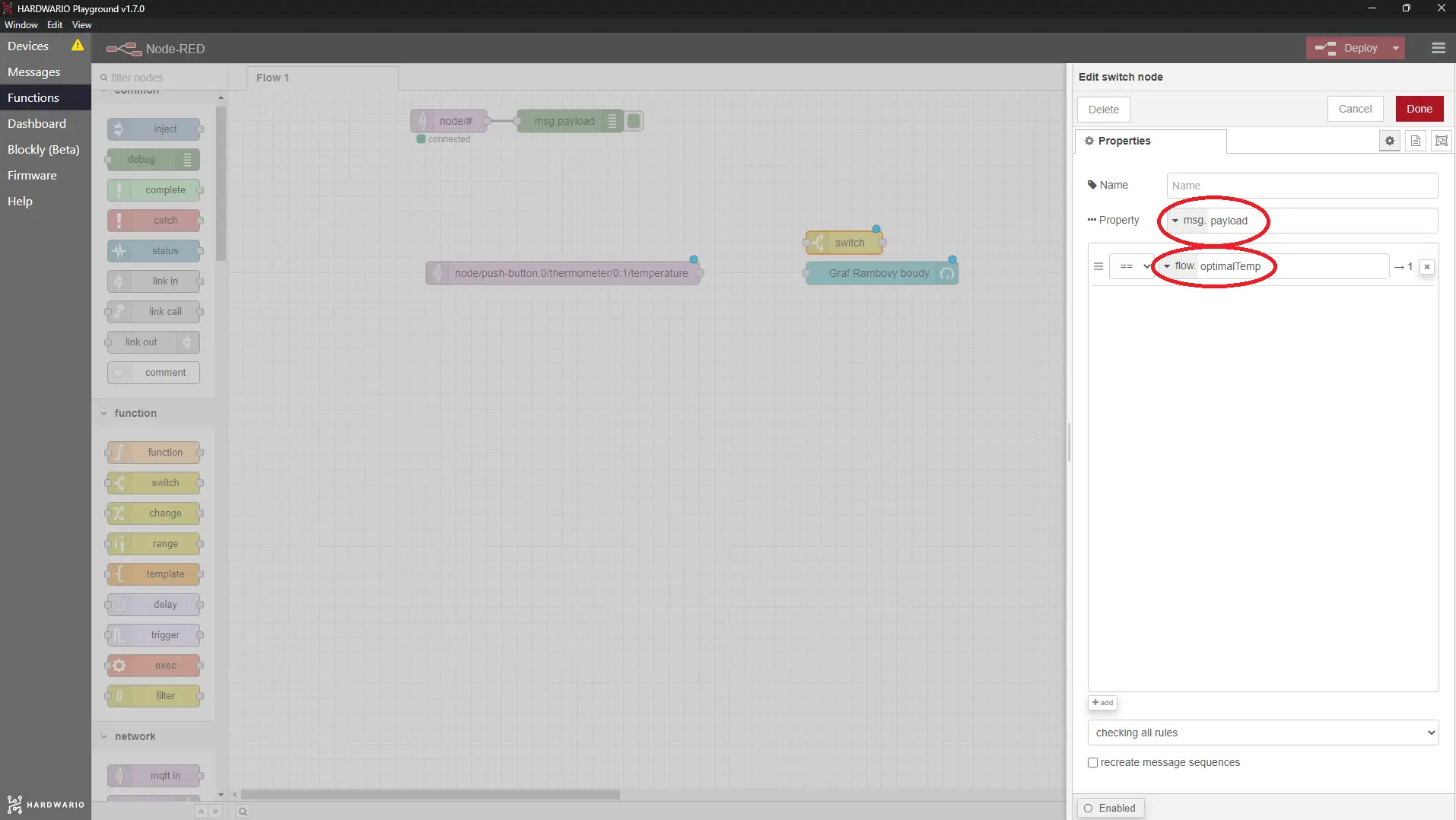Click the Delete button
This screenshot has height=820, width=1456.
(1103, 110)
